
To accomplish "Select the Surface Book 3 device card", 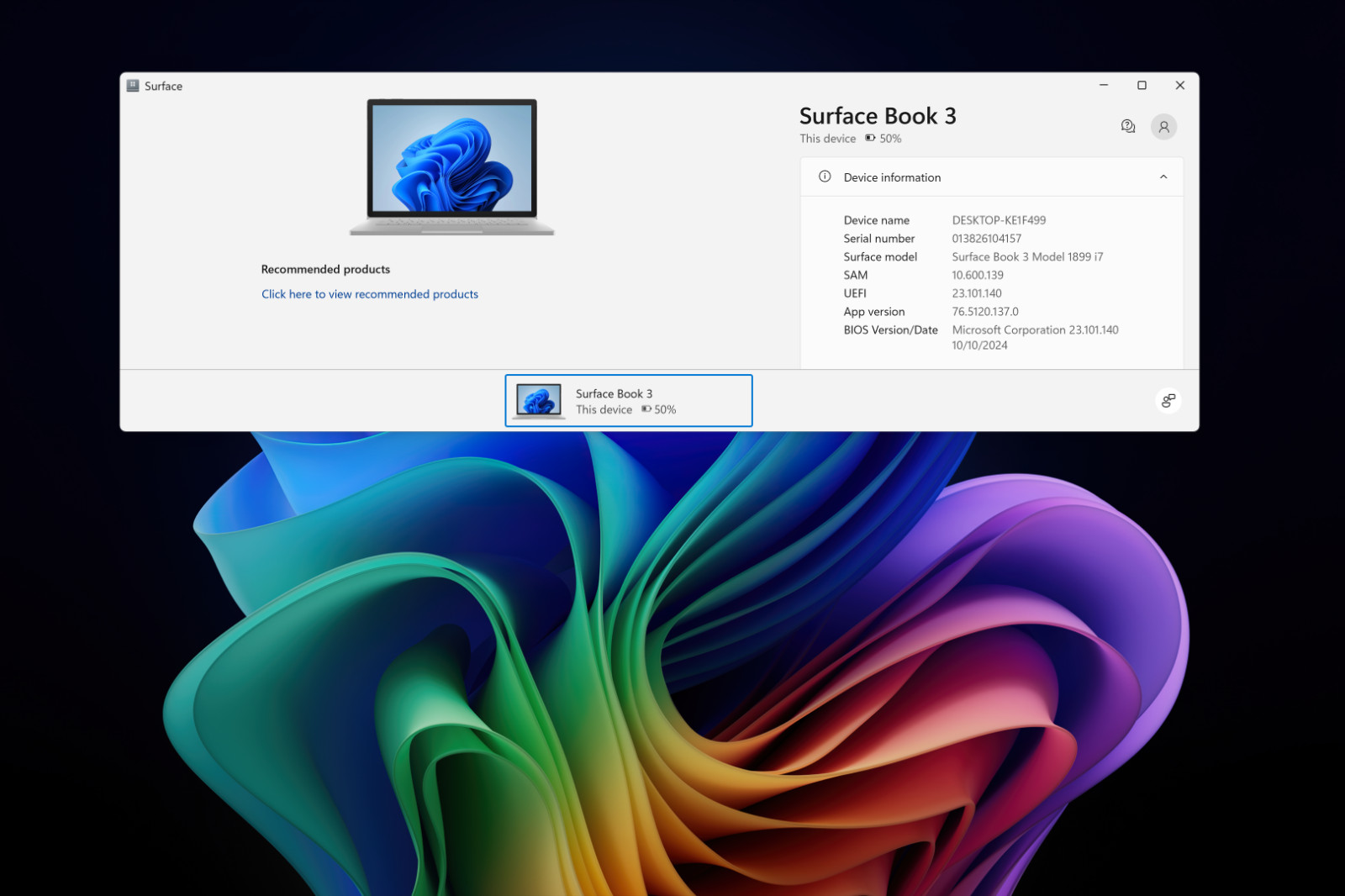I will point(629,401).
